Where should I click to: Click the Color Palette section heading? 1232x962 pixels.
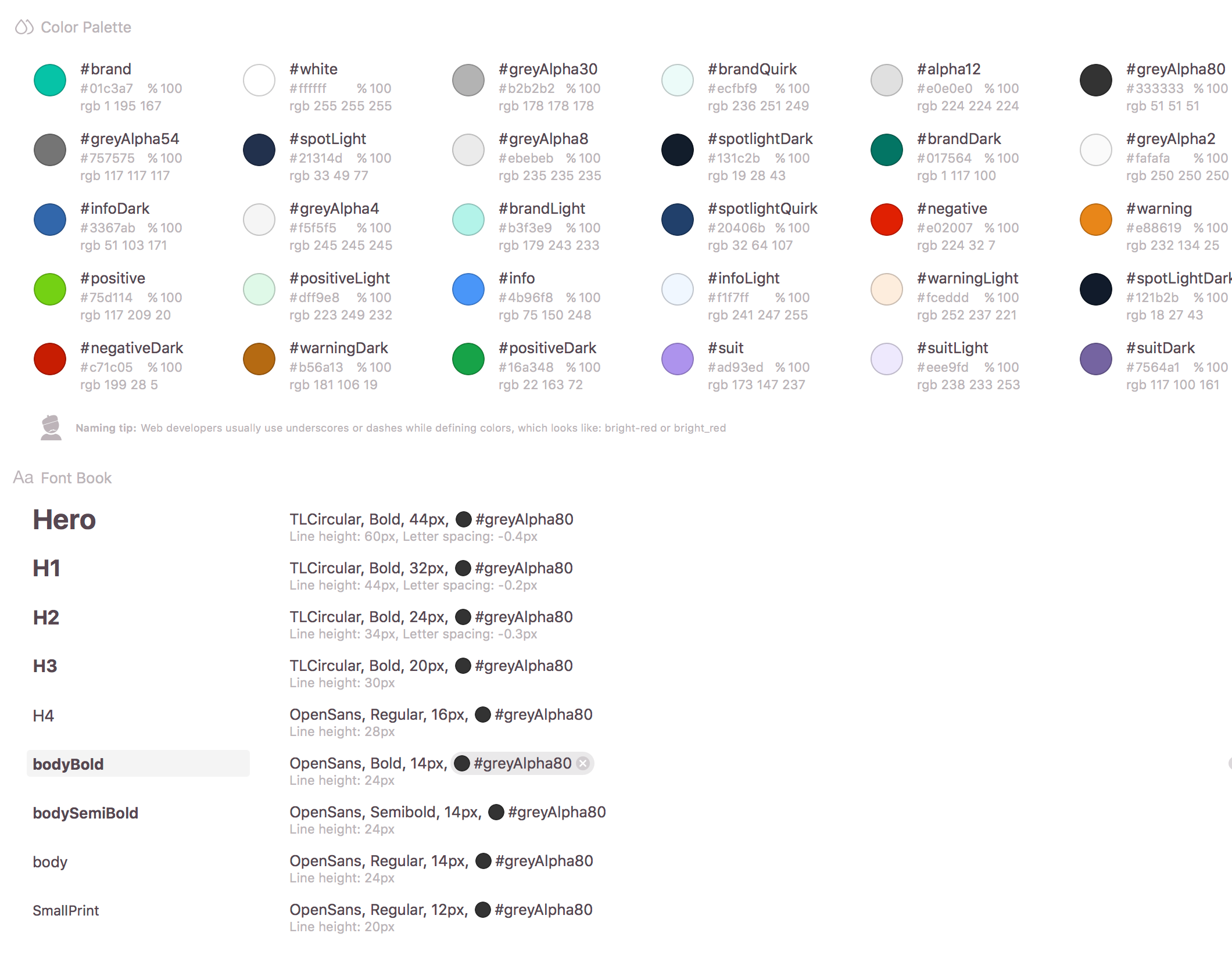click(x=86, y=27)
